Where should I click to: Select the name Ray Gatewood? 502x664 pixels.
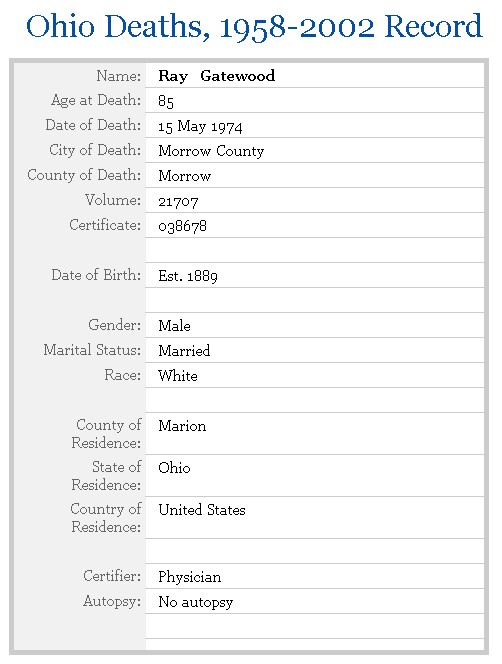click(x=216, y=76)
